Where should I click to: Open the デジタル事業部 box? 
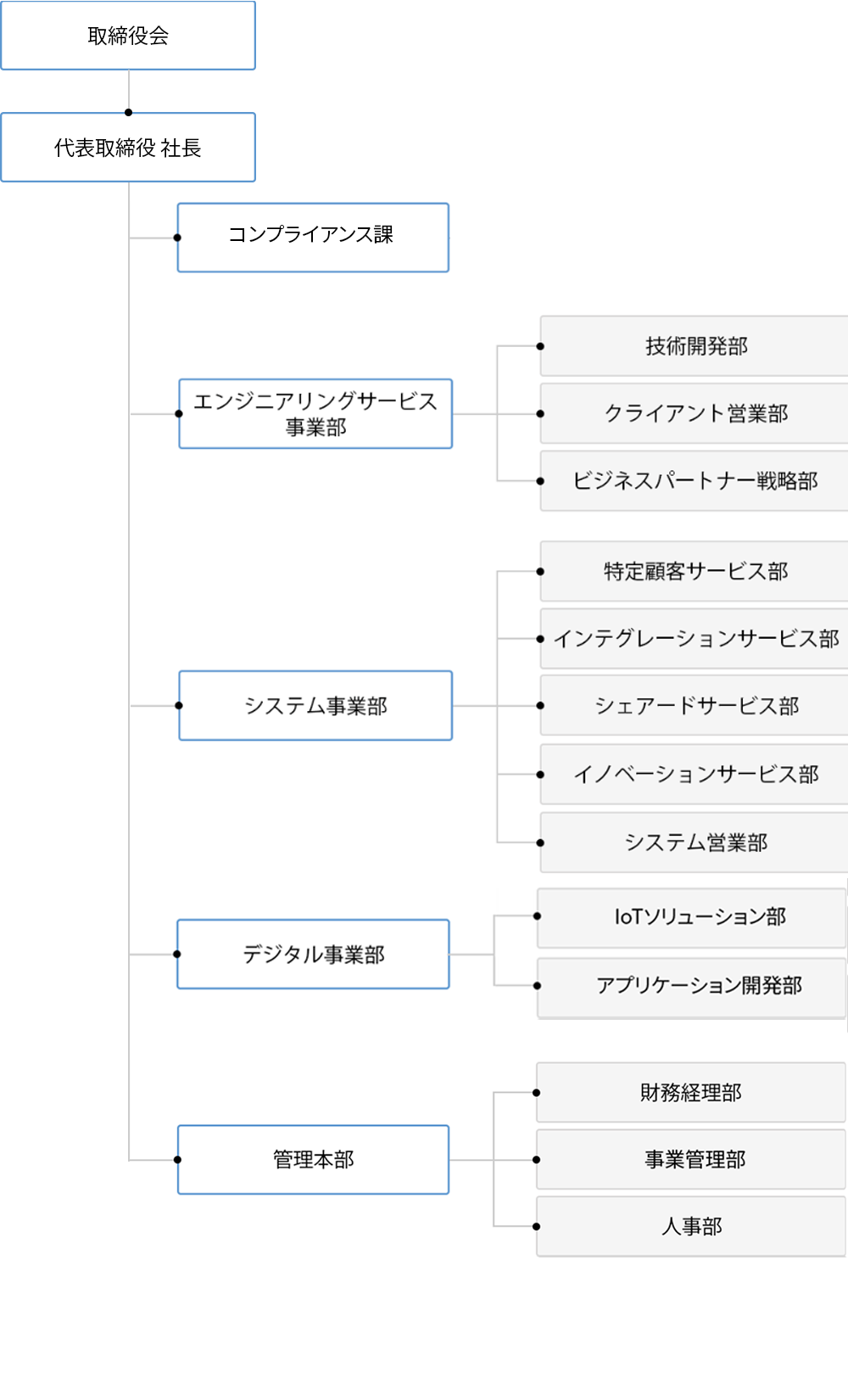(313, 955)
